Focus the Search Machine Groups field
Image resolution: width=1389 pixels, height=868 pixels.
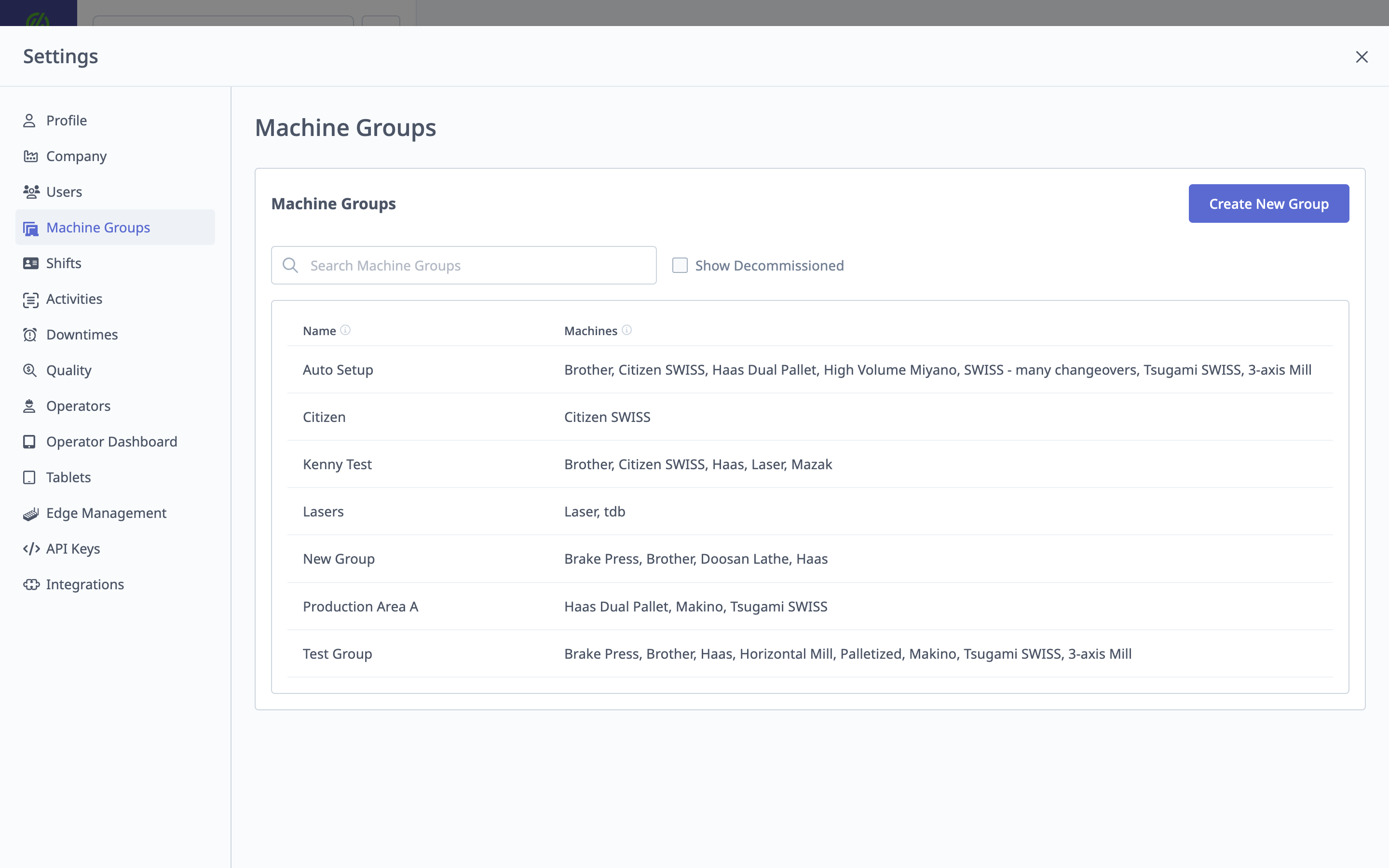coord(464,265)
